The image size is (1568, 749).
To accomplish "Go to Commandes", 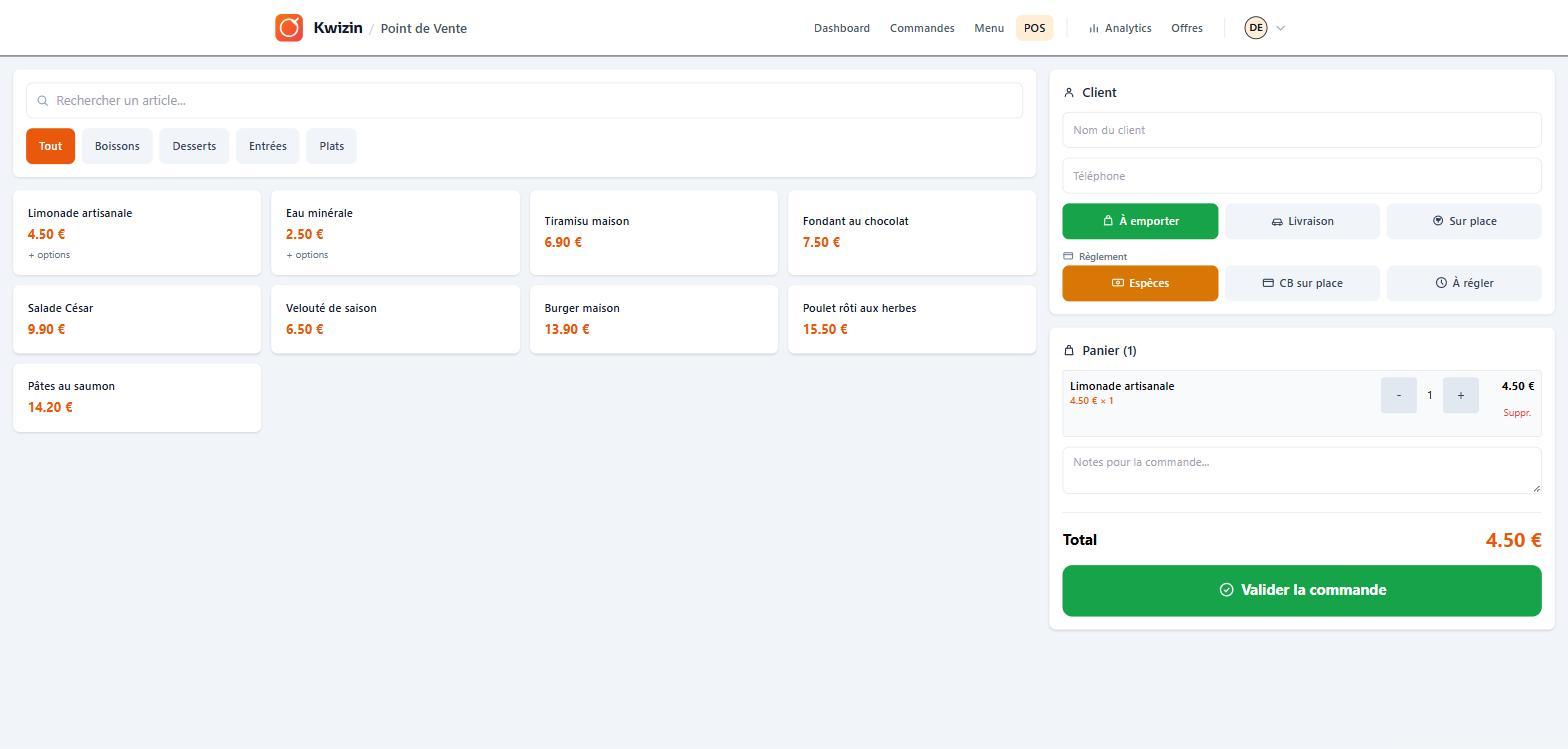I will click(922, 28).
